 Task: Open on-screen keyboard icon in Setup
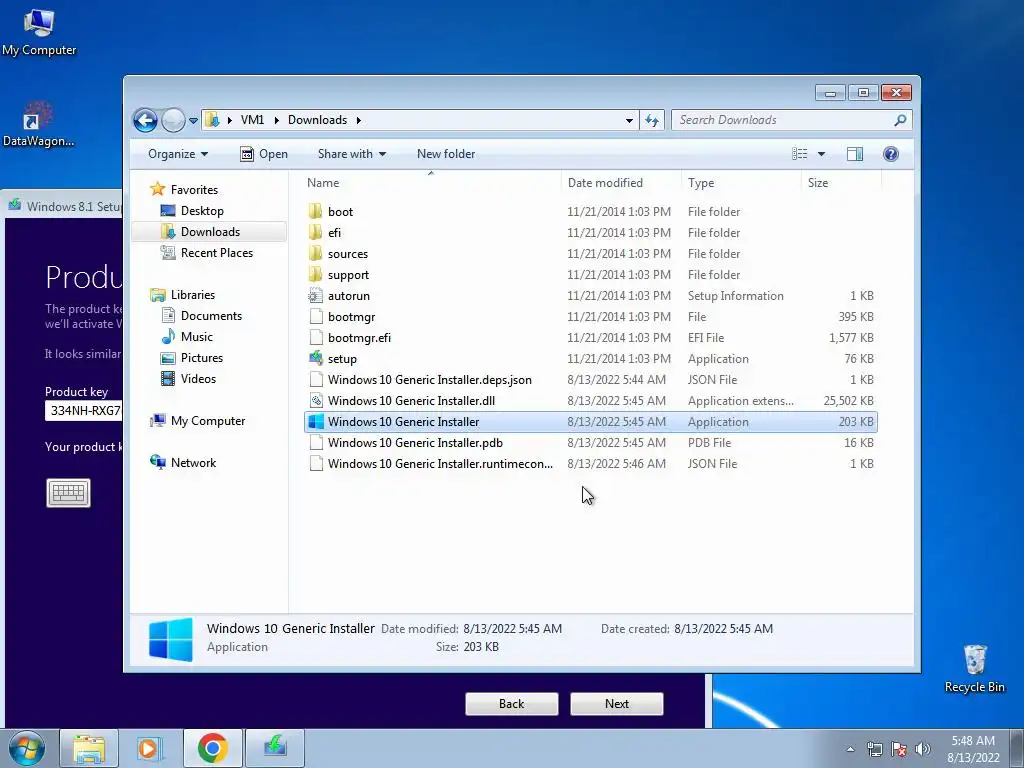[x=69, y=493]
